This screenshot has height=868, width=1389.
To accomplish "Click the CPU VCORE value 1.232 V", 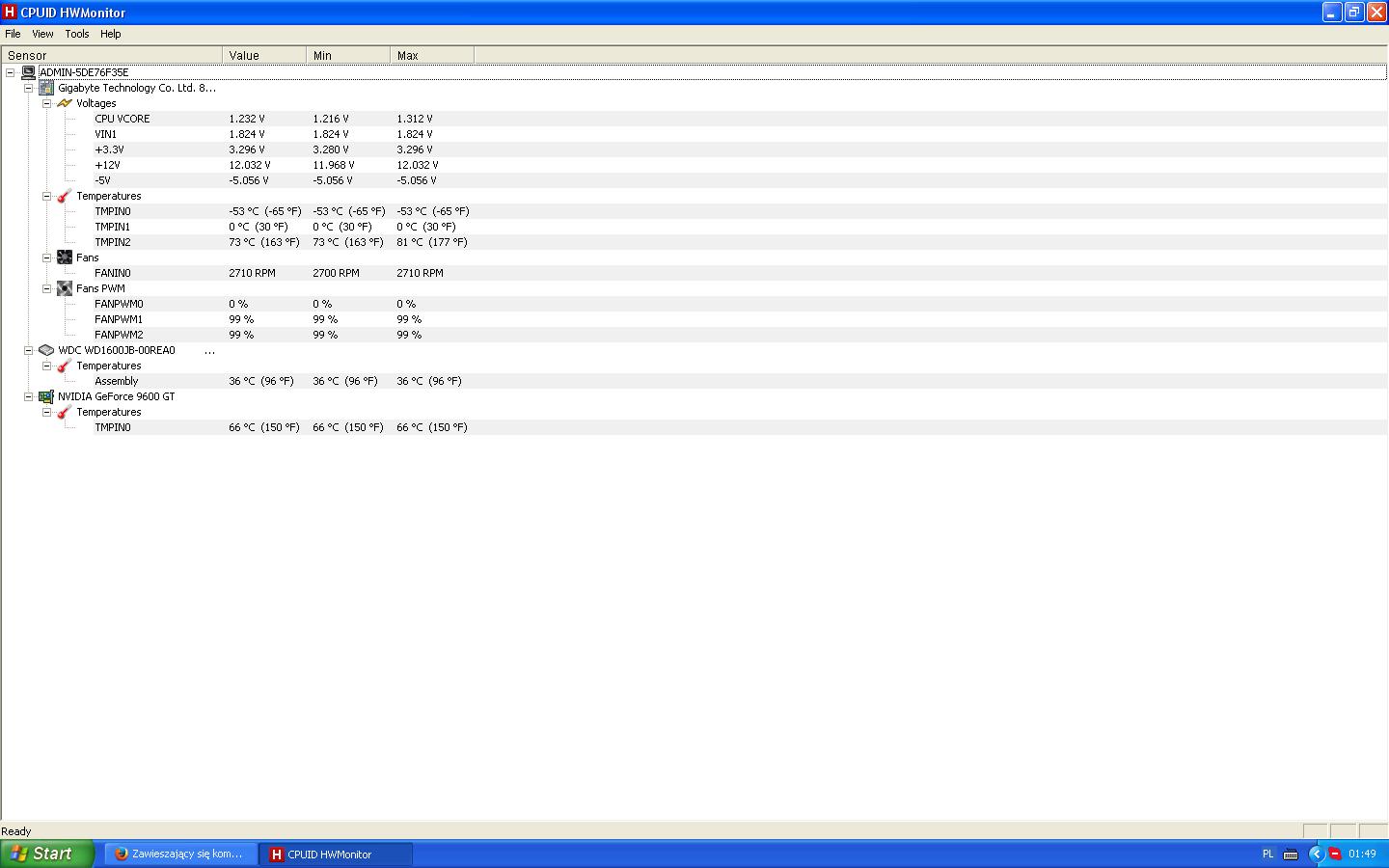I will (x=247, y=119).
